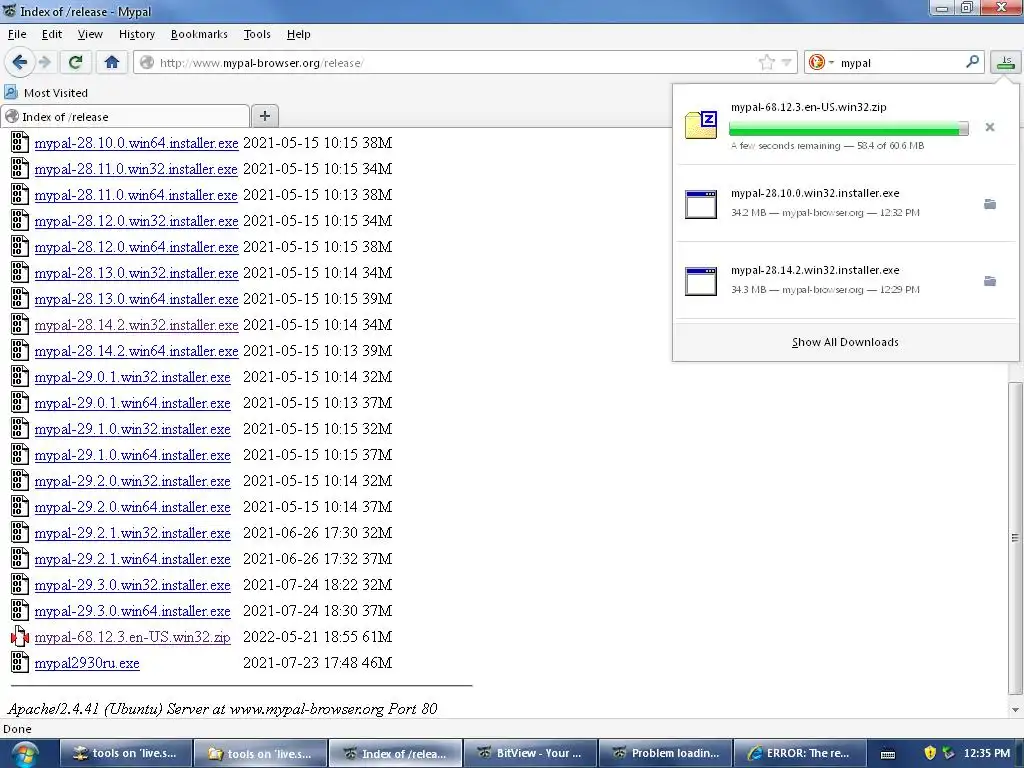
Task: Switch to BitView taskbar window
Action: (530, 753)
